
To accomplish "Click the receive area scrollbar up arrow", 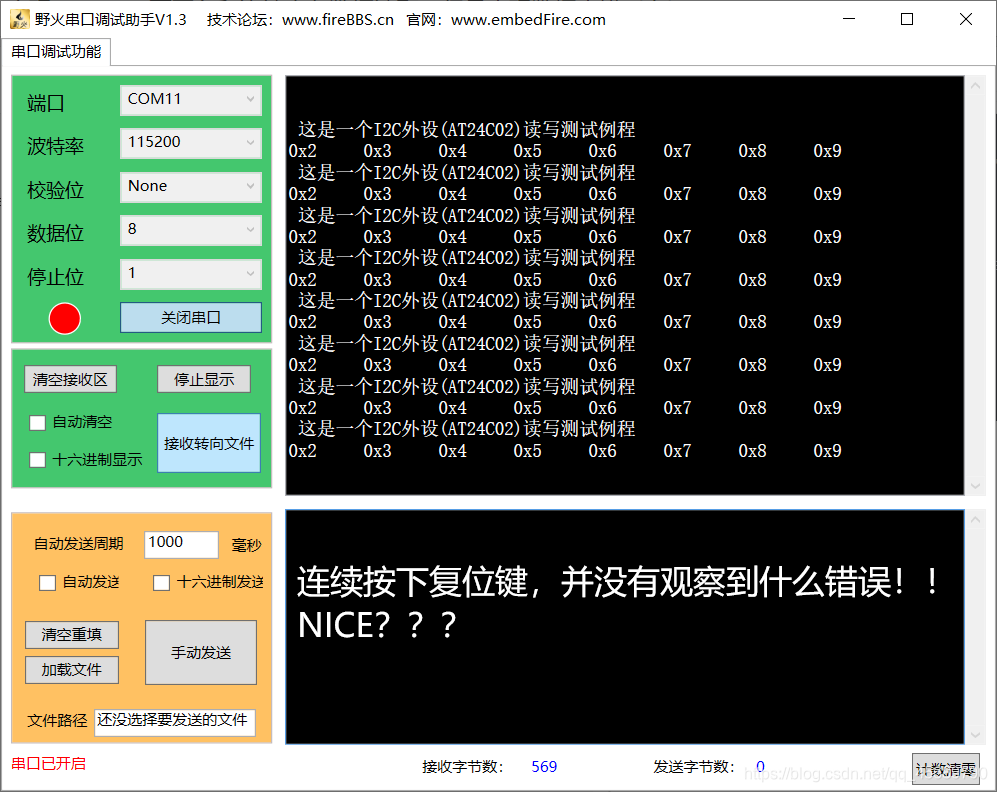I will pos(975,86).
